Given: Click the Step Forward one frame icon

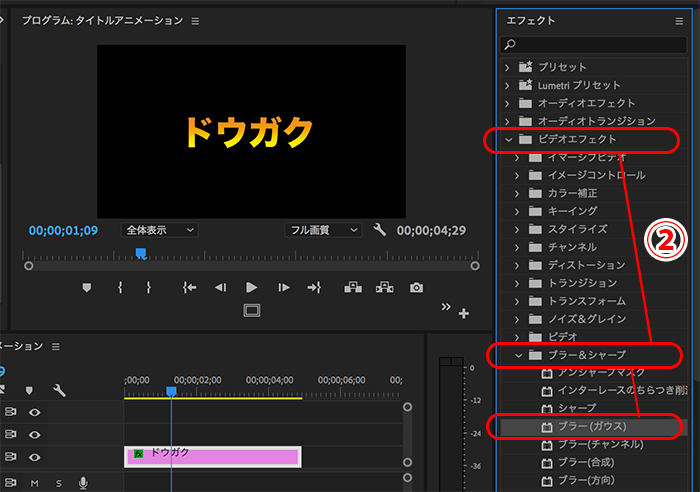Looking at the screenshot, I should (x=284, y=287).
